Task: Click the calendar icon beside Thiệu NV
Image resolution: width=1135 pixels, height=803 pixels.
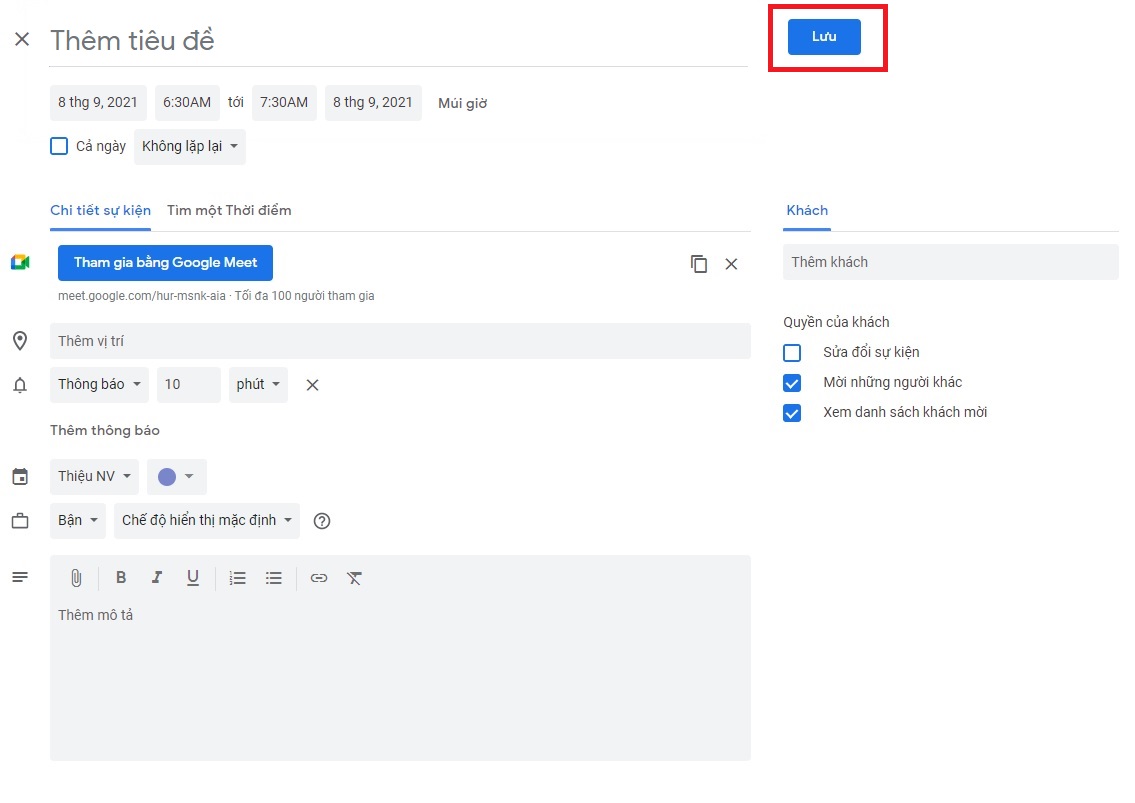Action: (20, 476)
